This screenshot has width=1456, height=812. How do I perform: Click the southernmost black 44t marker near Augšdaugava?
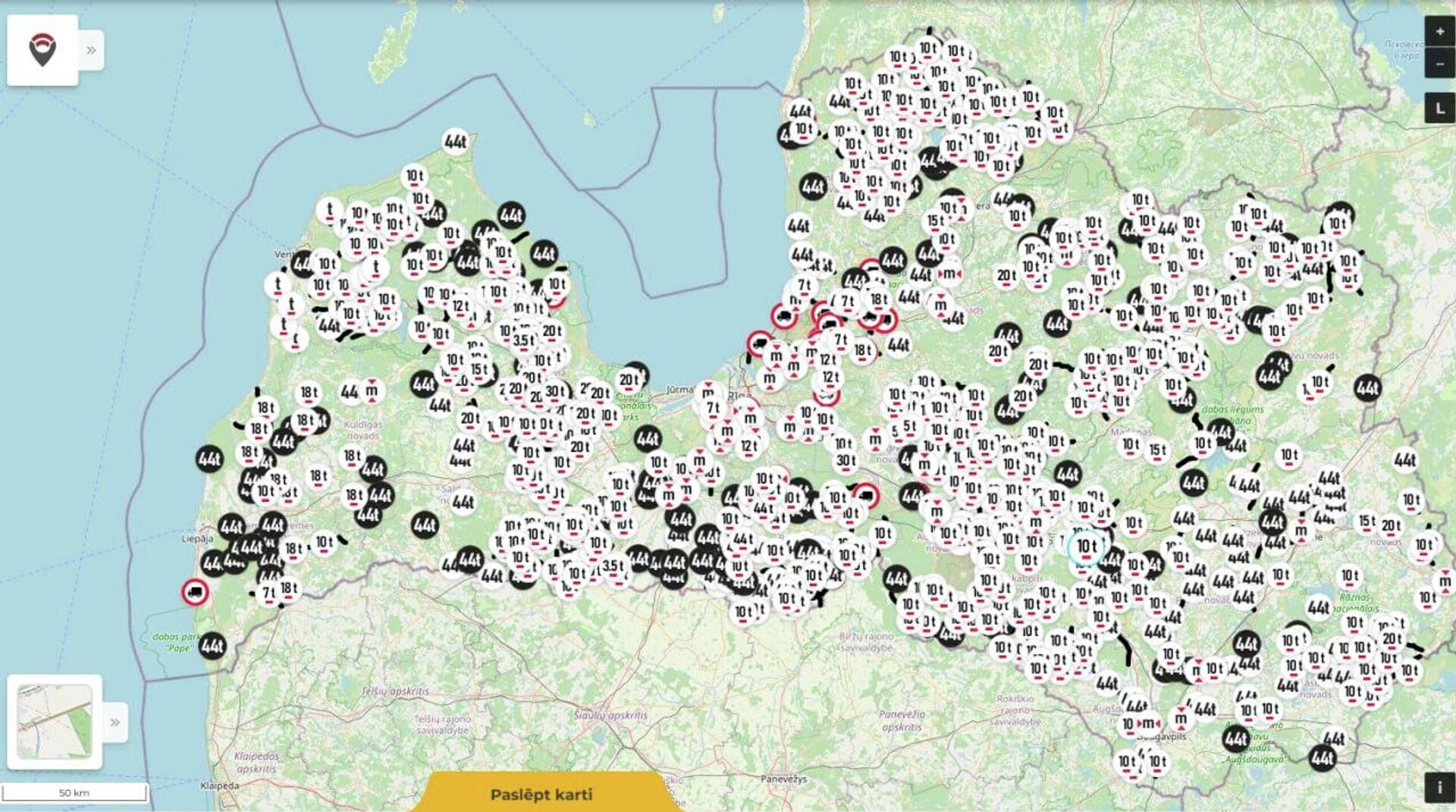(1323, 757)
